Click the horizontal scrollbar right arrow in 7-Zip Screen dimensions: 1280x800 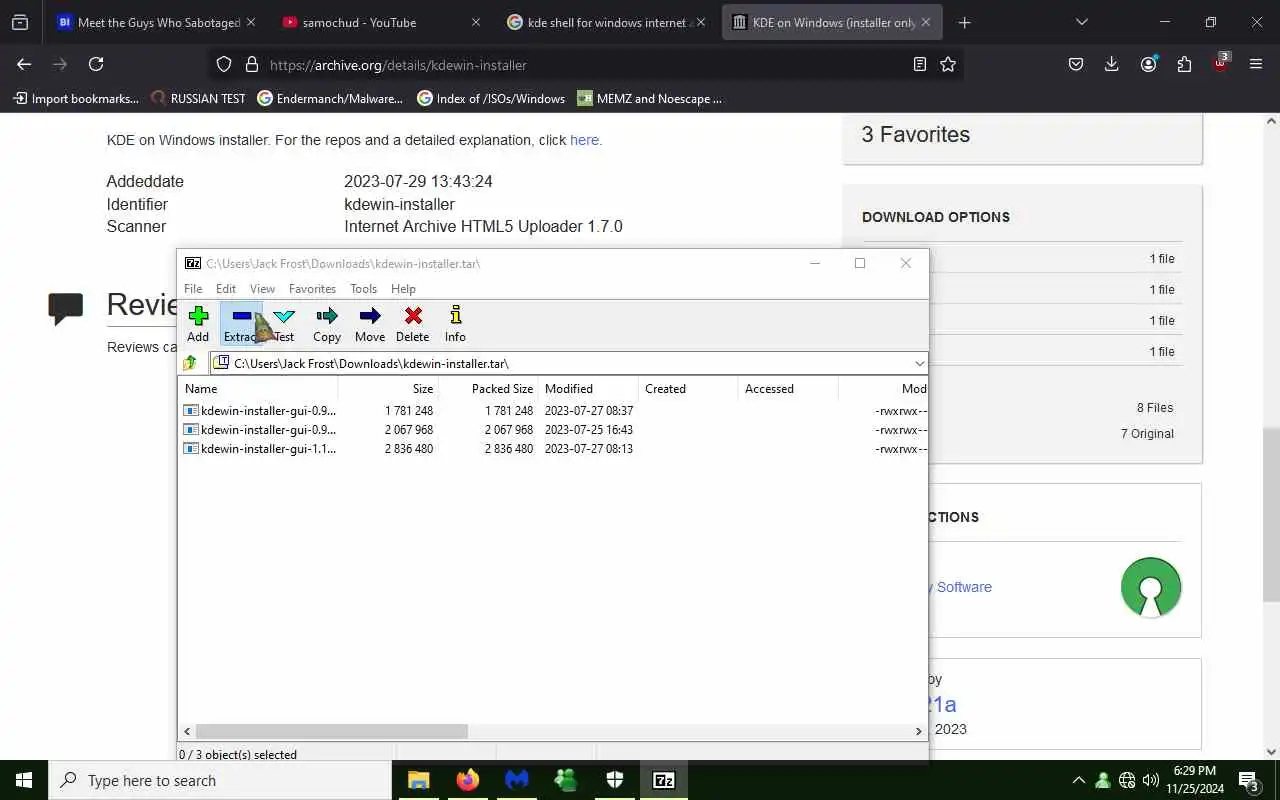[x=919, y=731]
